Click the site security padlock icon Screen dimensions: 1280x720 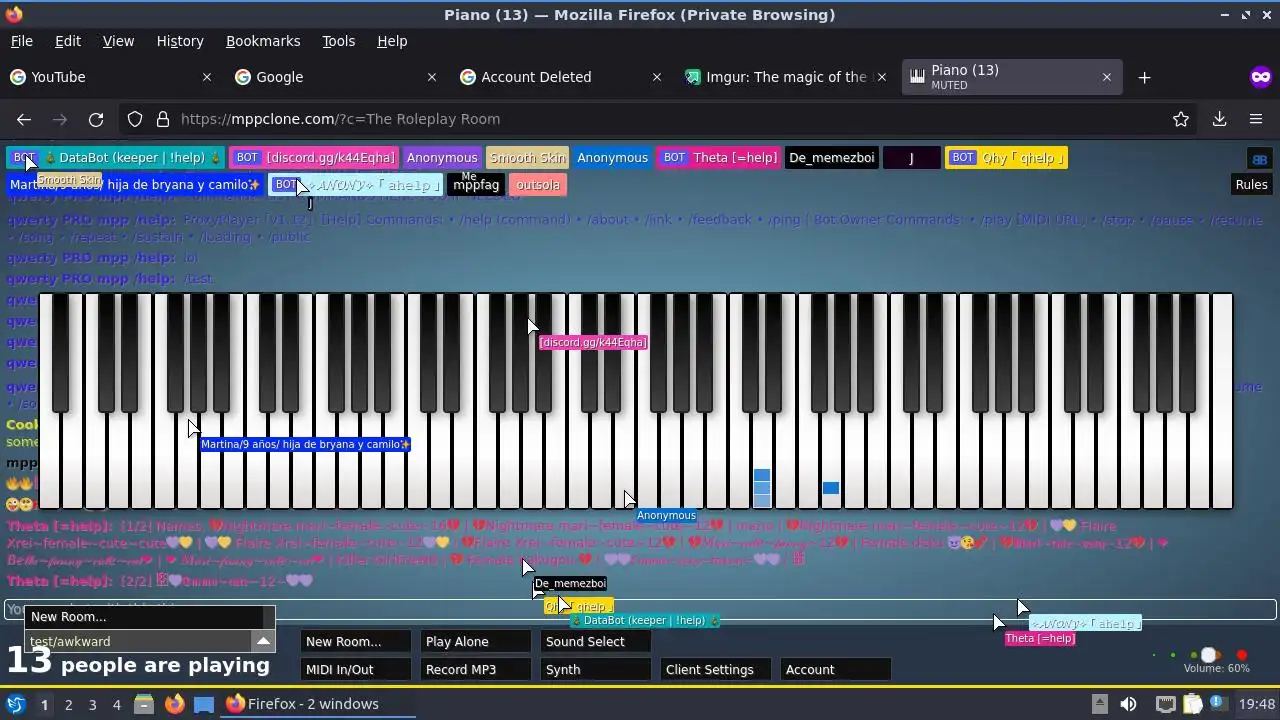pyautogui.click(x=163, y=119)
